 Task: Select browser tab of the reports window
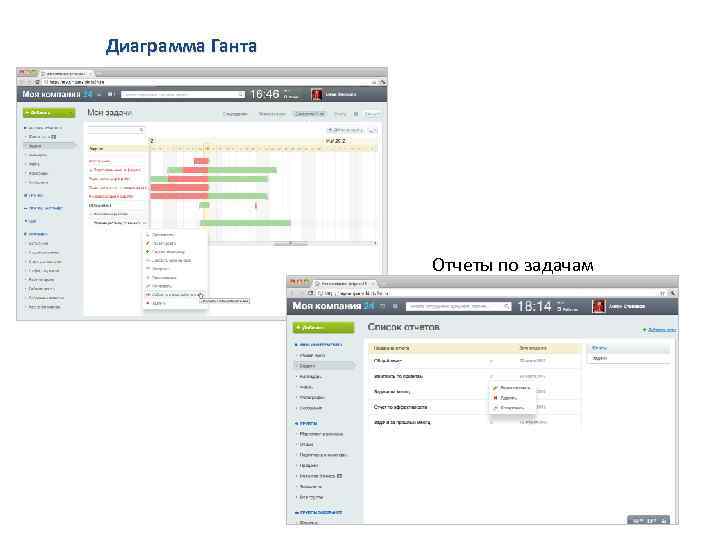(x=345, y=283)
